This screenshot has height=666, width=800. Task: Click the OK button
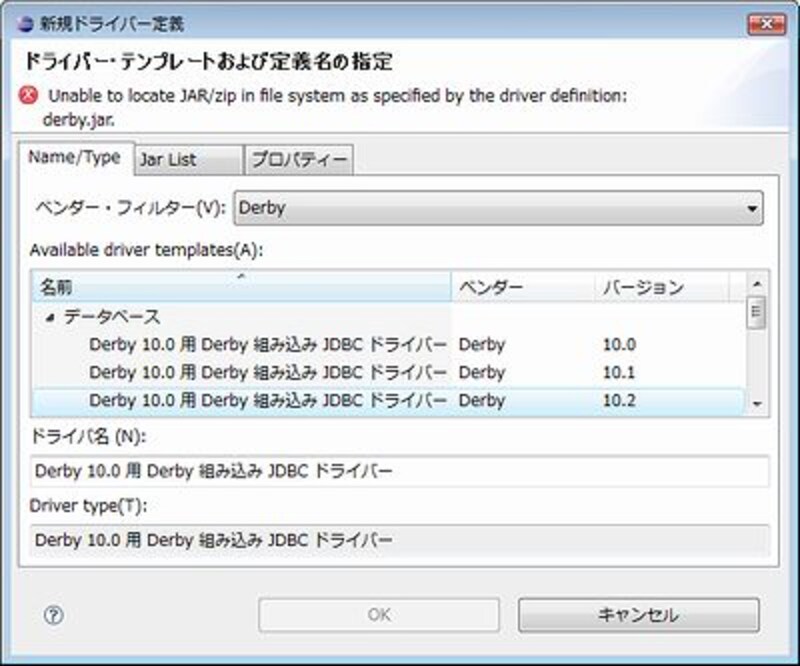pyautogui.click(x=379, y=615)
